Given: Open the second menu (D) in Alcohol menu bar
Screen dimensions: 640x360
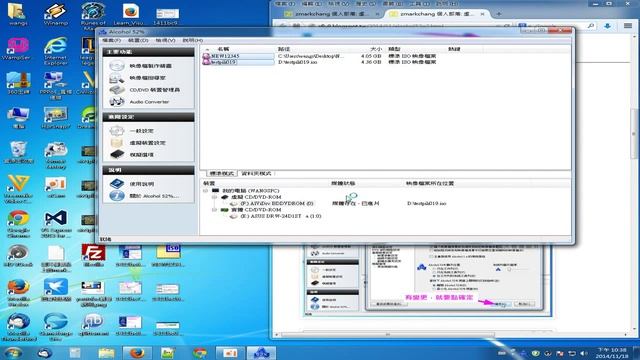Looking at the screenshot, I should coord(138,40).
